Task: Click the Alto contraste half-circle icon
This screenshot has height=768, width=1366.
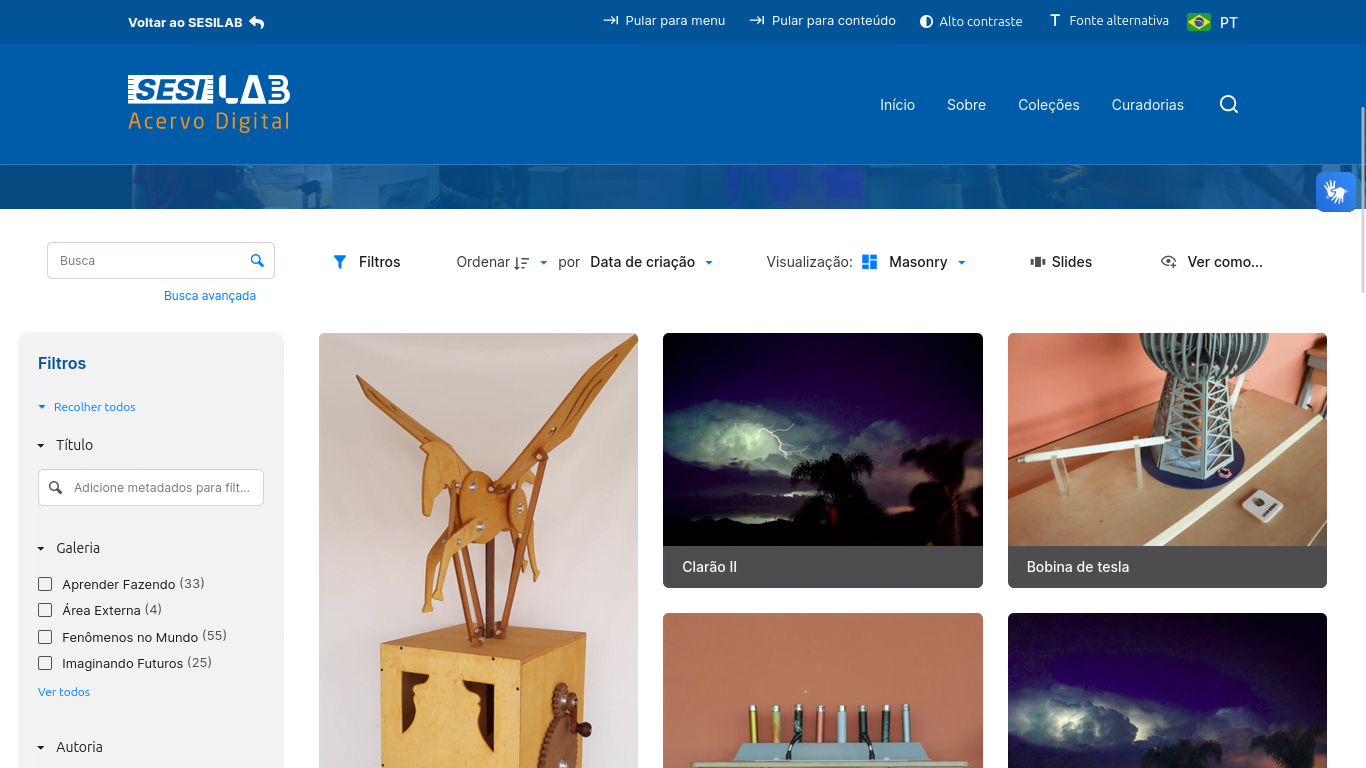Action: 927,21
